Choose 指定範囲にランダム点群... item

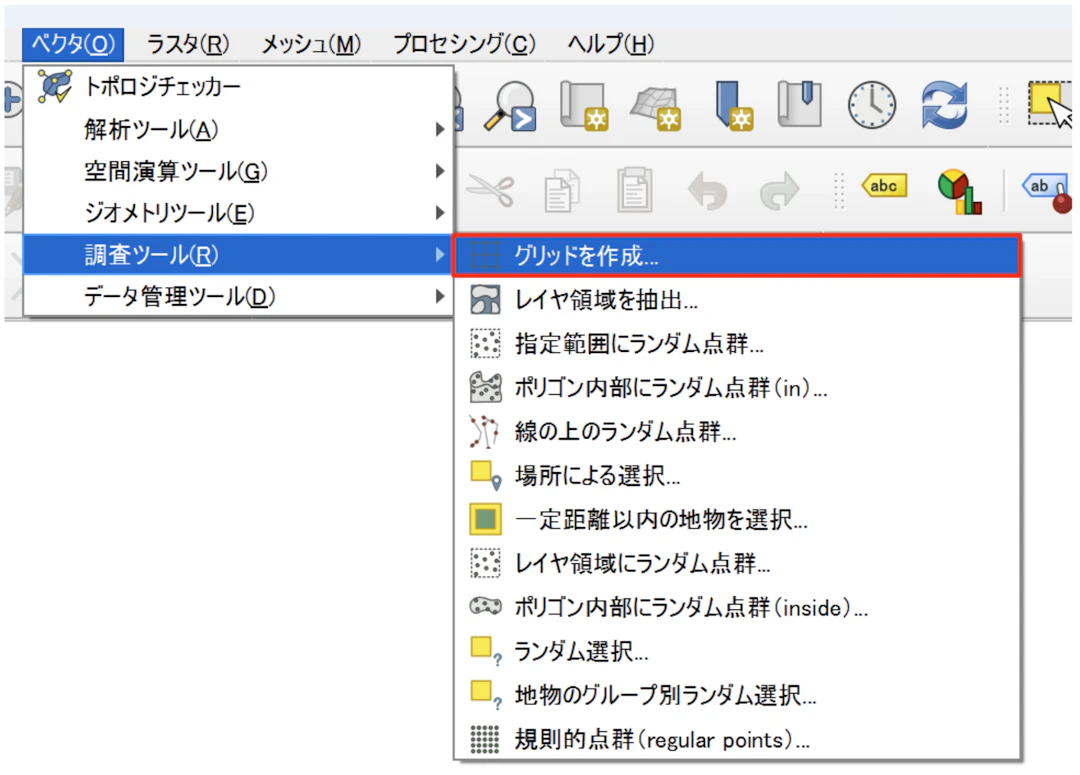coord(736,344)
